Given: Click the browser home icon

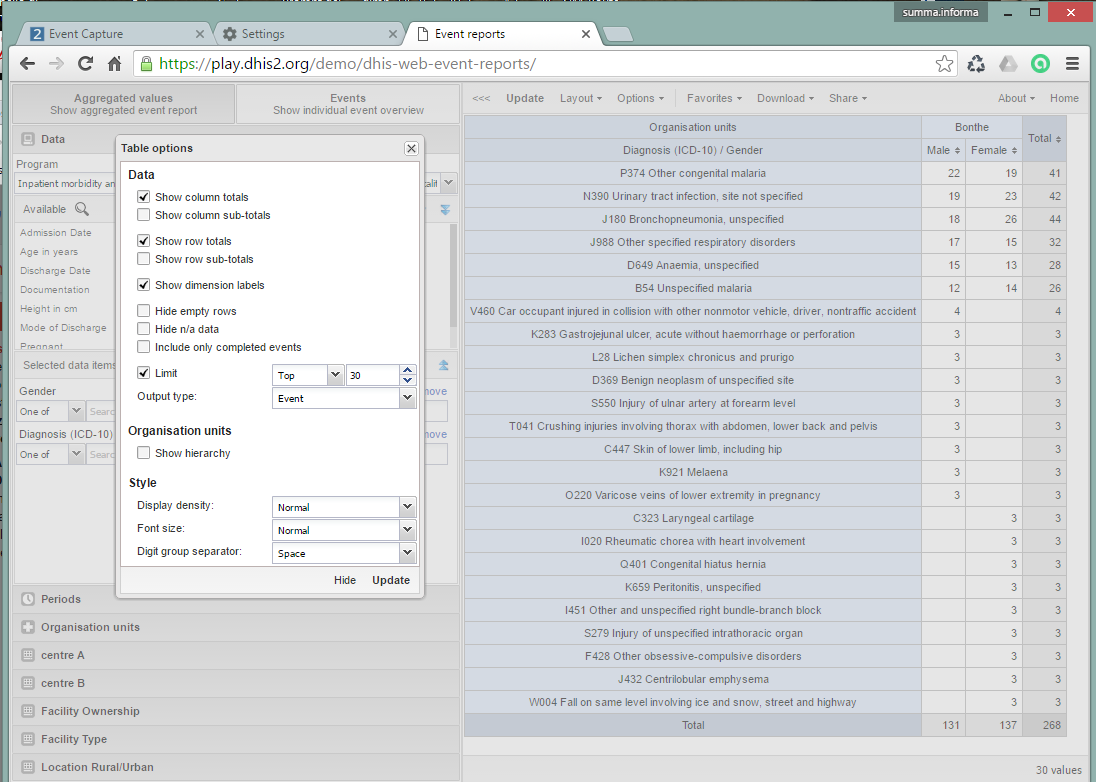Looking at the screenshot, I should [x=115, y=64].
